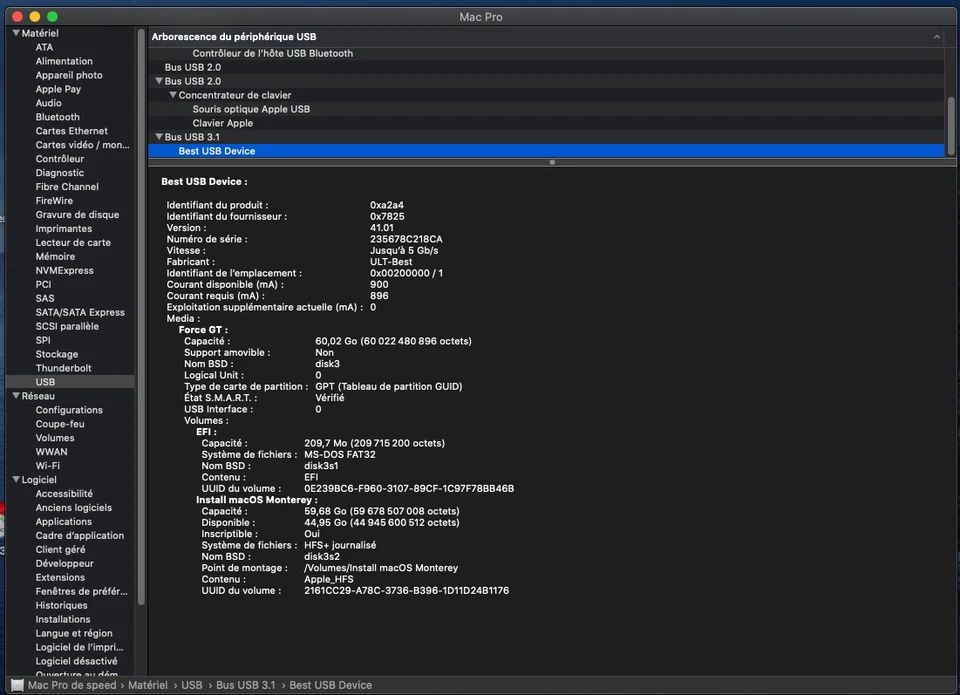Click Matériel in the bottom path bar
The height and width of the screenshot is (695, 960).
pos(148,685)
